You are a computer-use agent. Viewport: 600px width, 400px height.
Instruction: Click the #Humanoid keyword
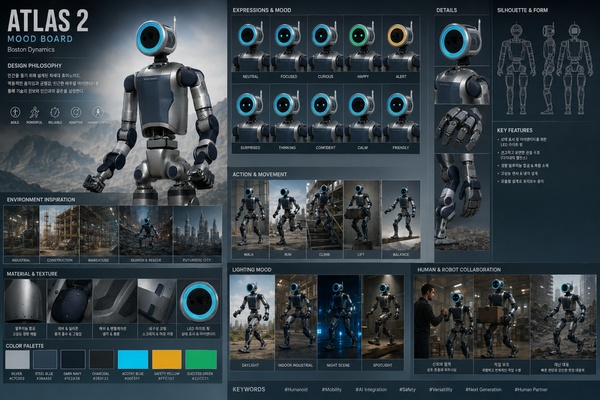click(296, 389)
